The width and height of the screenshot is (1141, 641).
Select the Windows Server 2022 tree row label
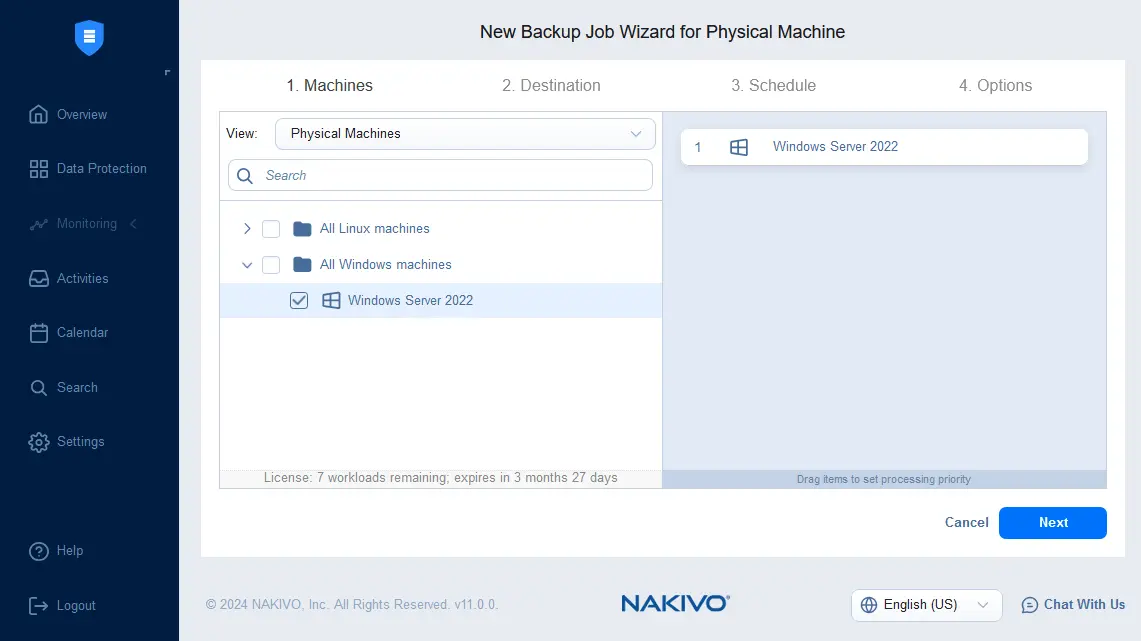(x=410, y=300)
